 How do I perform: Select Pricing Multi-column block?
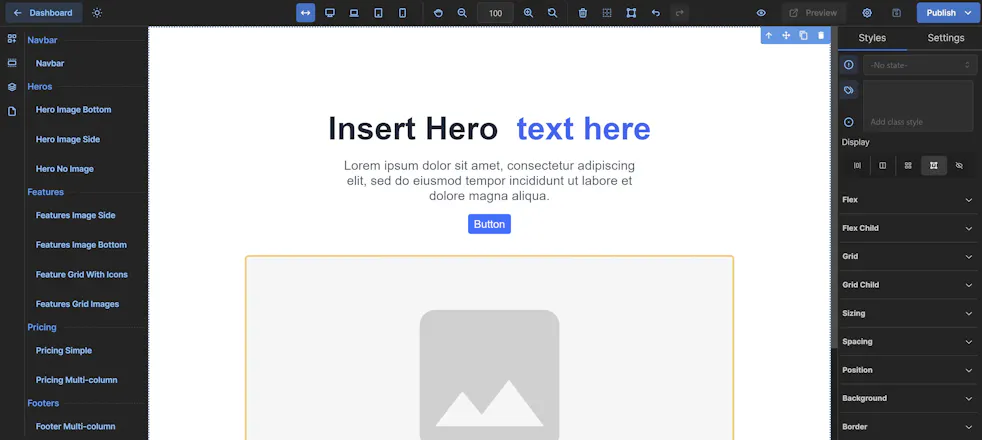pyautogui.click(x=76, y=380)
